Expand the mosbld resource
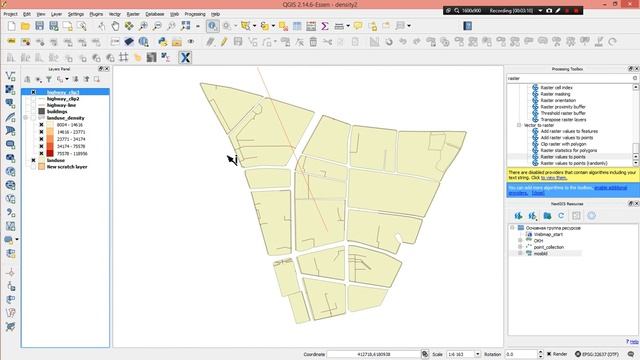The height and width of the screenshot is (360, 640). [x=520, y=253]
